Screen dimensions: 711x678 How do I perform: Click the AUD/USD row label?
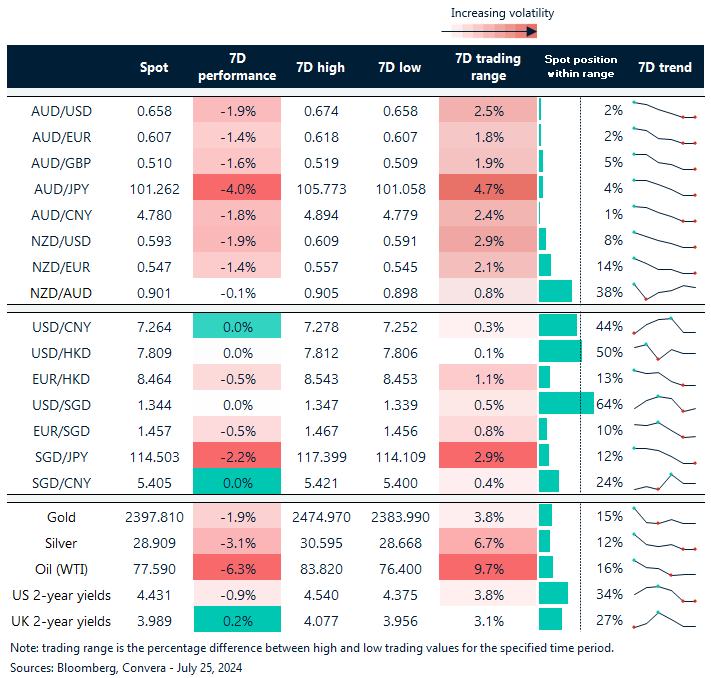(61, 111)
